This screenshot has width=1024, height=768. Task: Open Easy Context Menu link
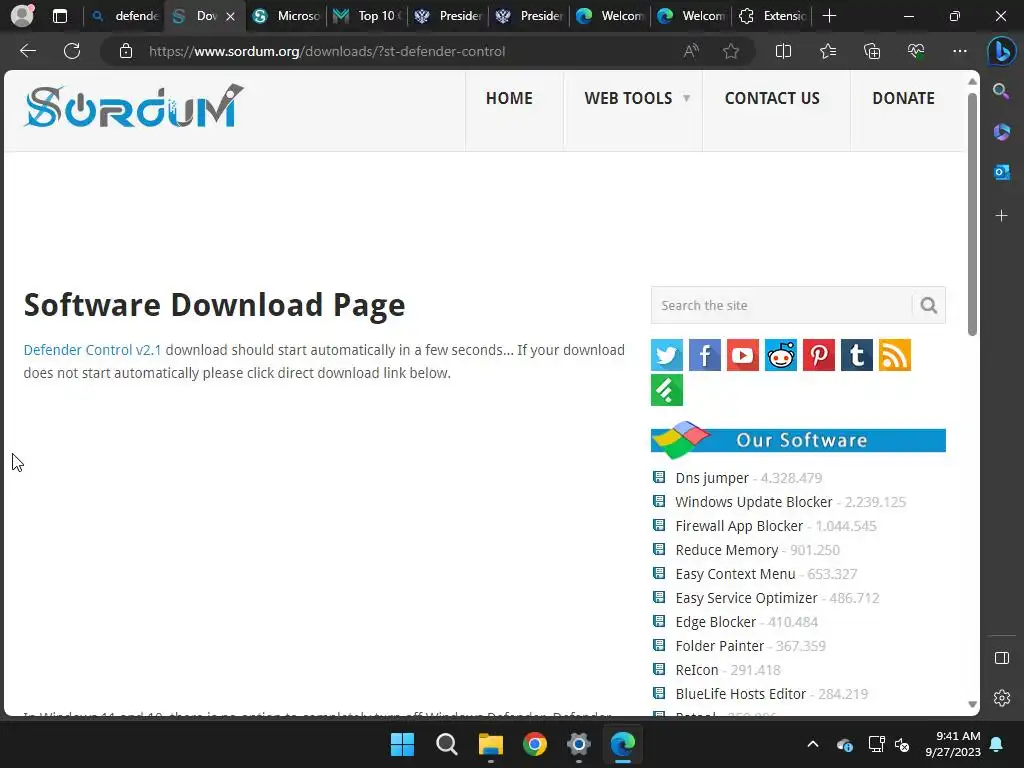click(735, 574)
